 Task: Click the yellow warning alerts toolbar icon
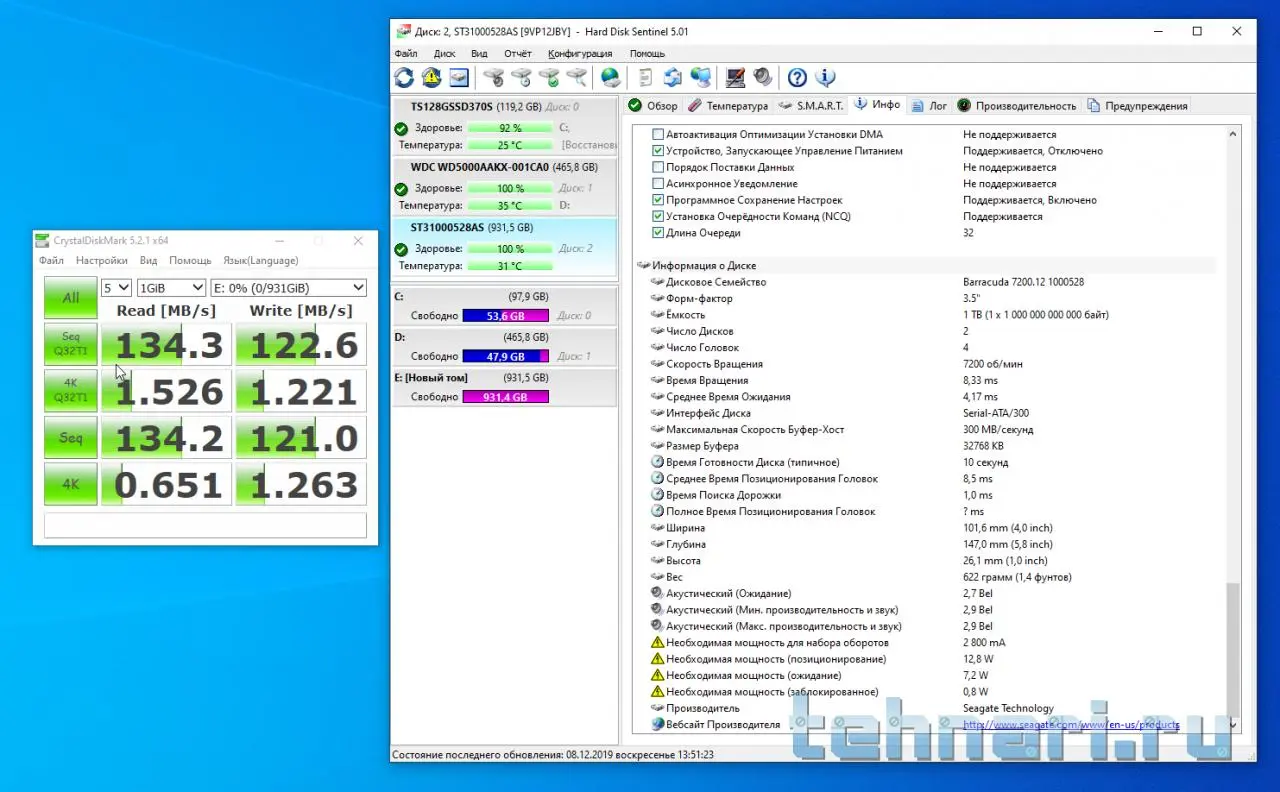[x=431, y=77]
